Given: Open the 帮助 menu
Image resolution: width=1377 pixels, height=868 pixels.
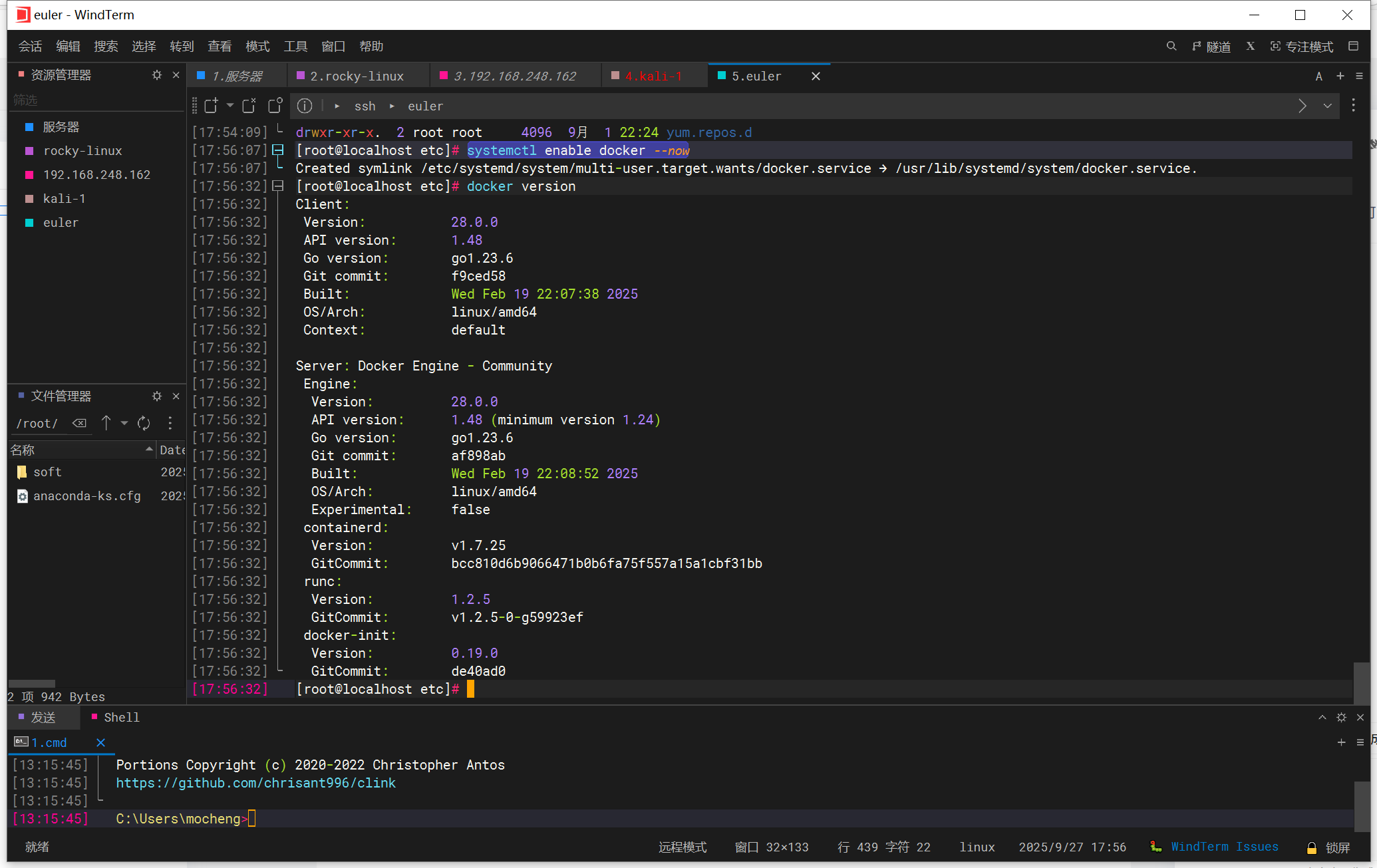Looking at the screenshot, I should coord(371,46).
